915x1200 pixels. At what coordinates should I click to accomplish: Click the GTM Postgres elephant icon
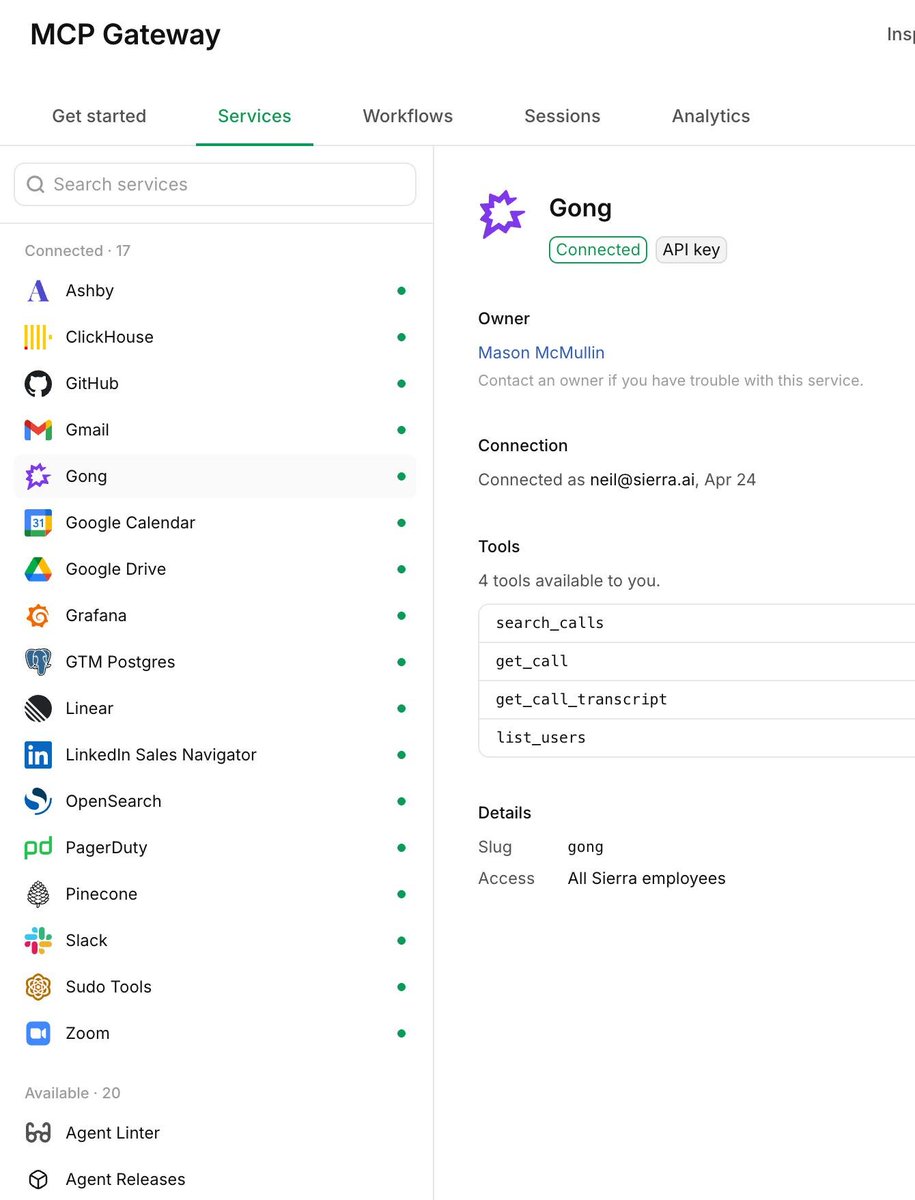38,662
